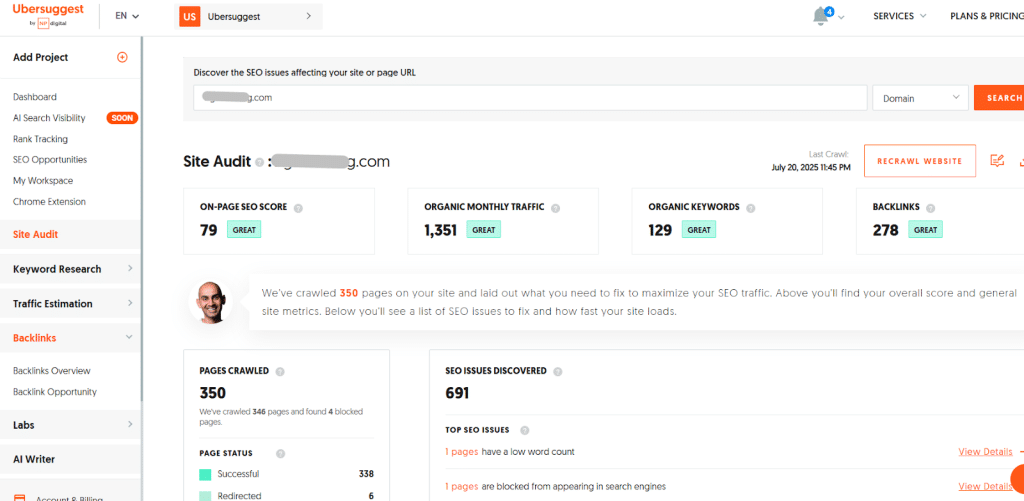The height and width of the screenshot is (501, 1024).
Task: Open Rank Tracking in sidebar
Action: (x=40, y=139)
